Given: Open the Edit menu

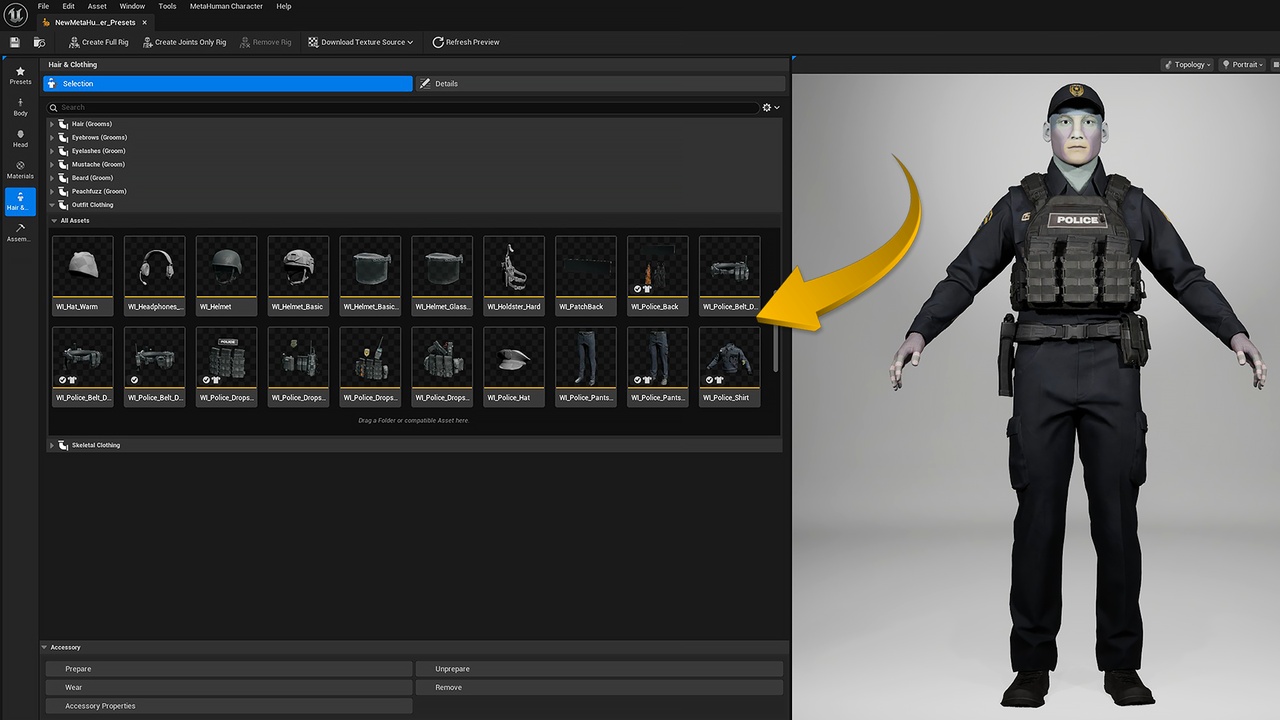Looking at the screenshot, I should (x=69, y=6).
